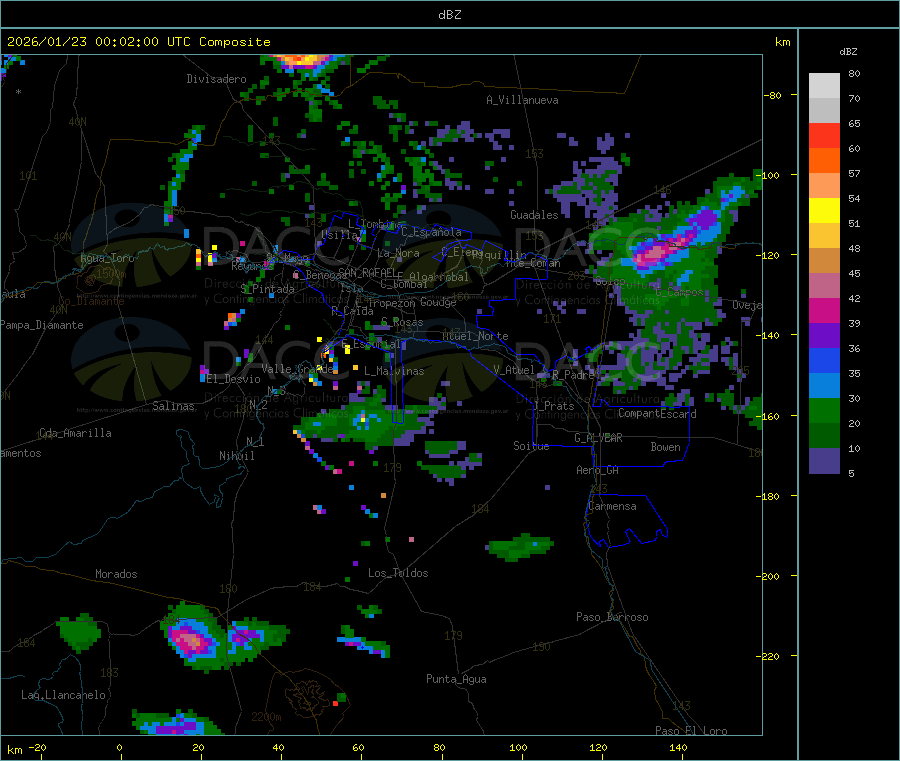Click the Cda_Amarilla label
The height and width of the screenshot is (761, 900).
[x=75, y=433]
